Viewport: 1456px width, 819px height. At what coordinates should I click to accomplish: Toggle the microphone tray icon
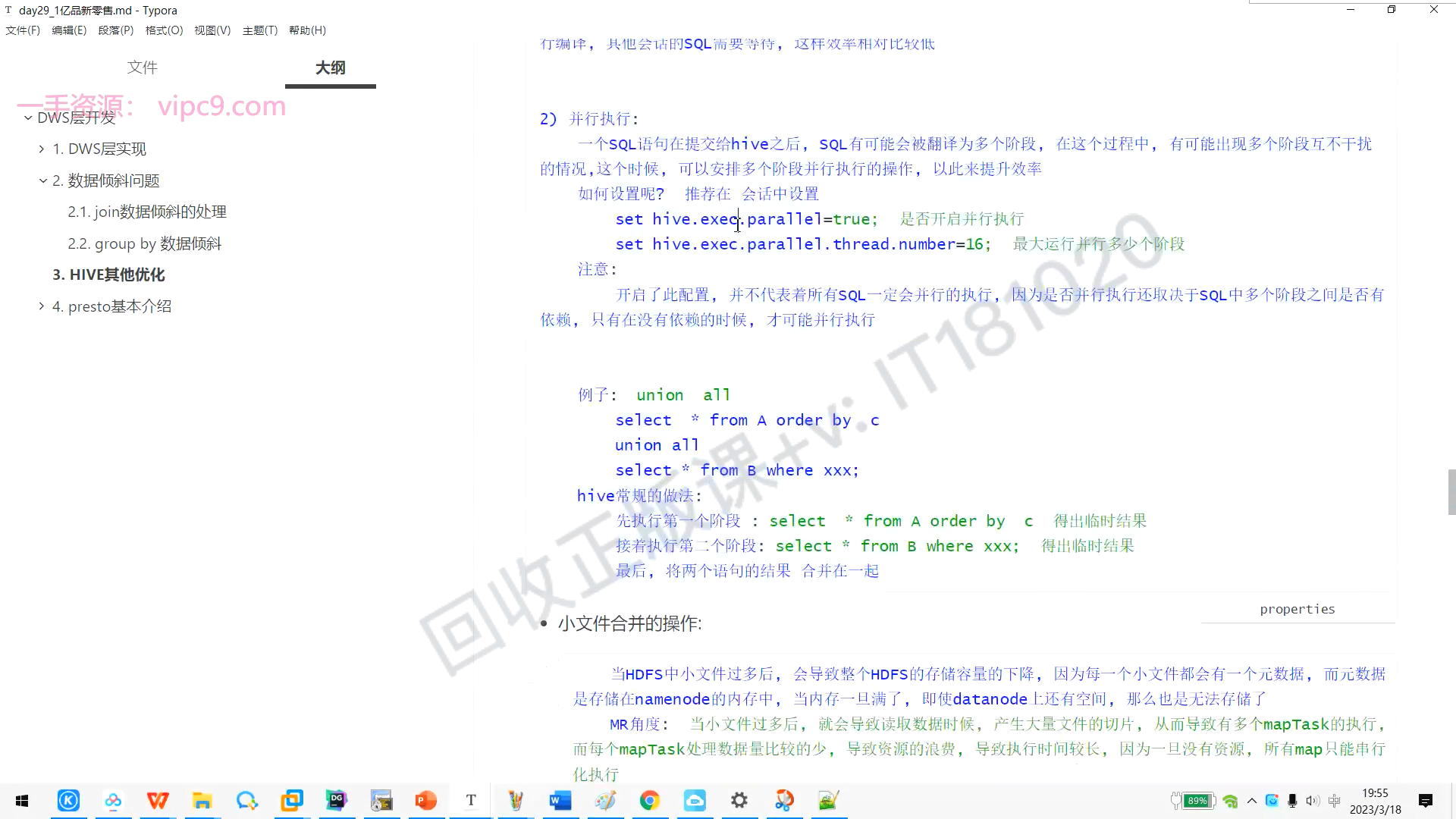tap(1292, 801)
